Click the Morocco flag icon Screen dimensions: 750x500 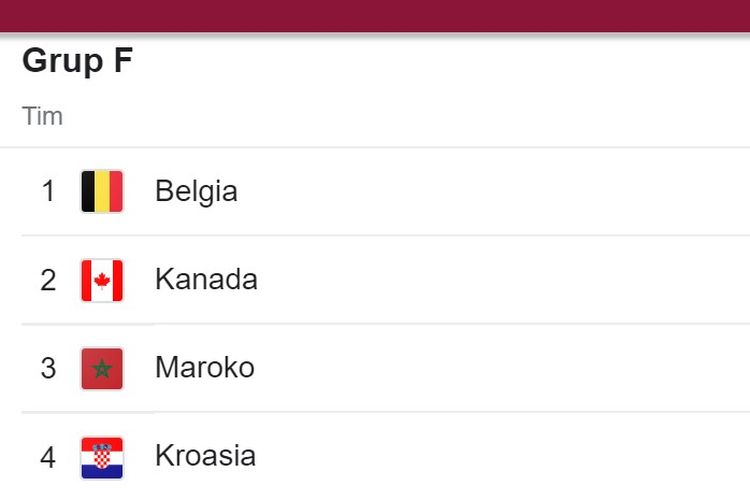coord(102,368)
